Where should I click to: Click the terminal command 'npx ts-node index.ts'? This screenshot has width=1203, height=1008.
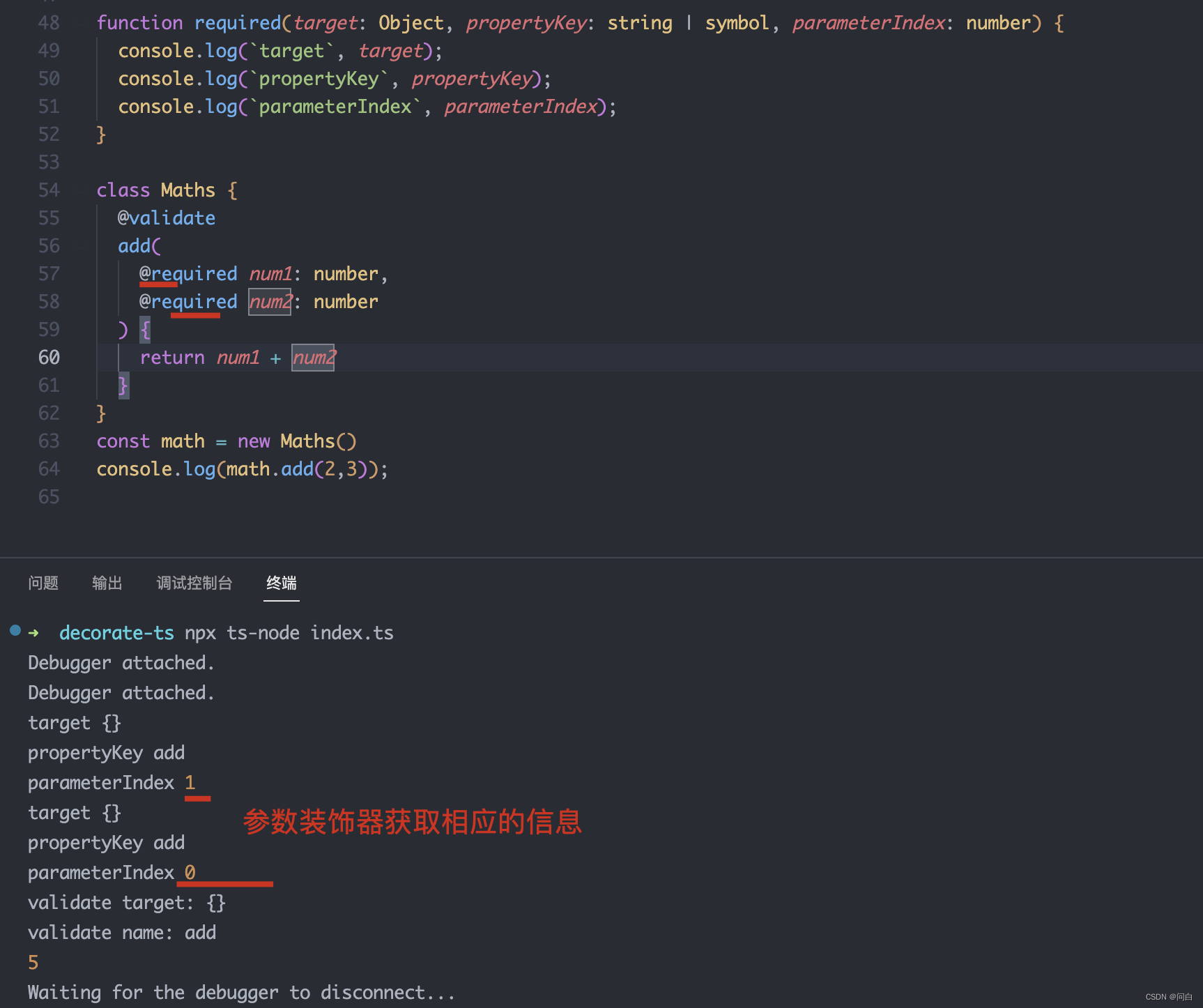coord(289,633)
